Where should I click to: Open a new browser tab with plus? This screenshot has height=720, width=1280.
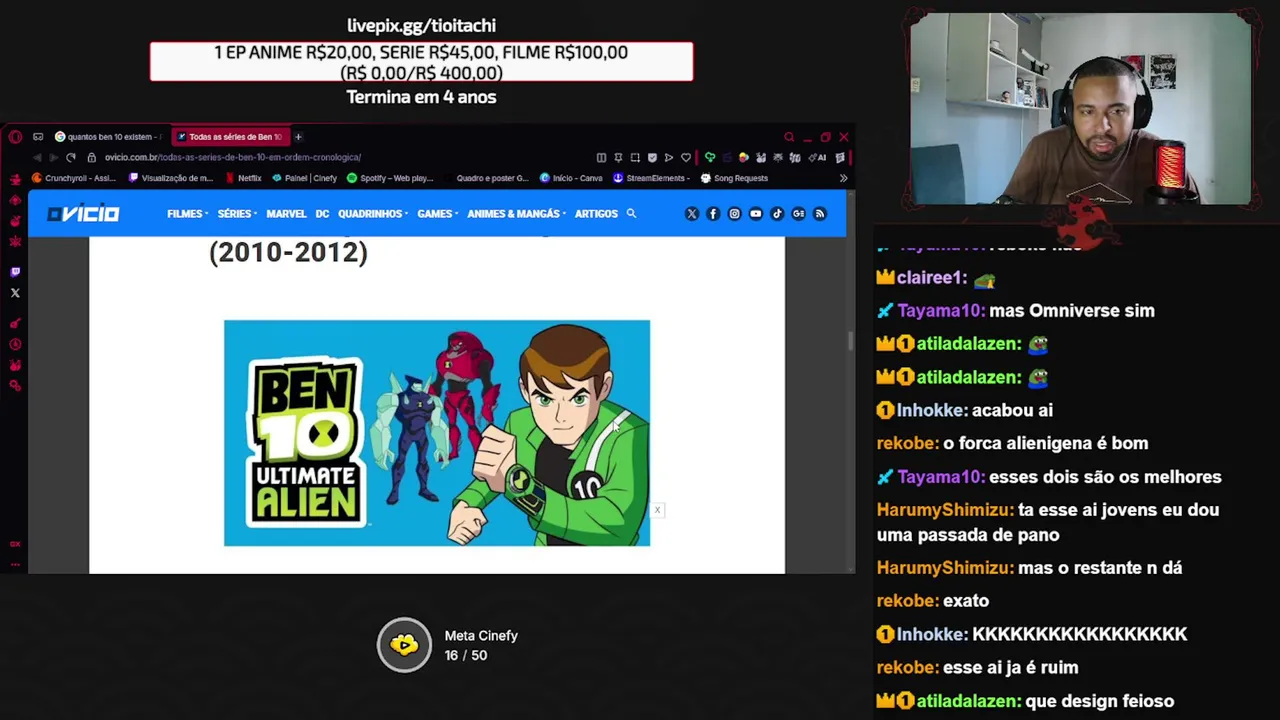coord(298,137)
